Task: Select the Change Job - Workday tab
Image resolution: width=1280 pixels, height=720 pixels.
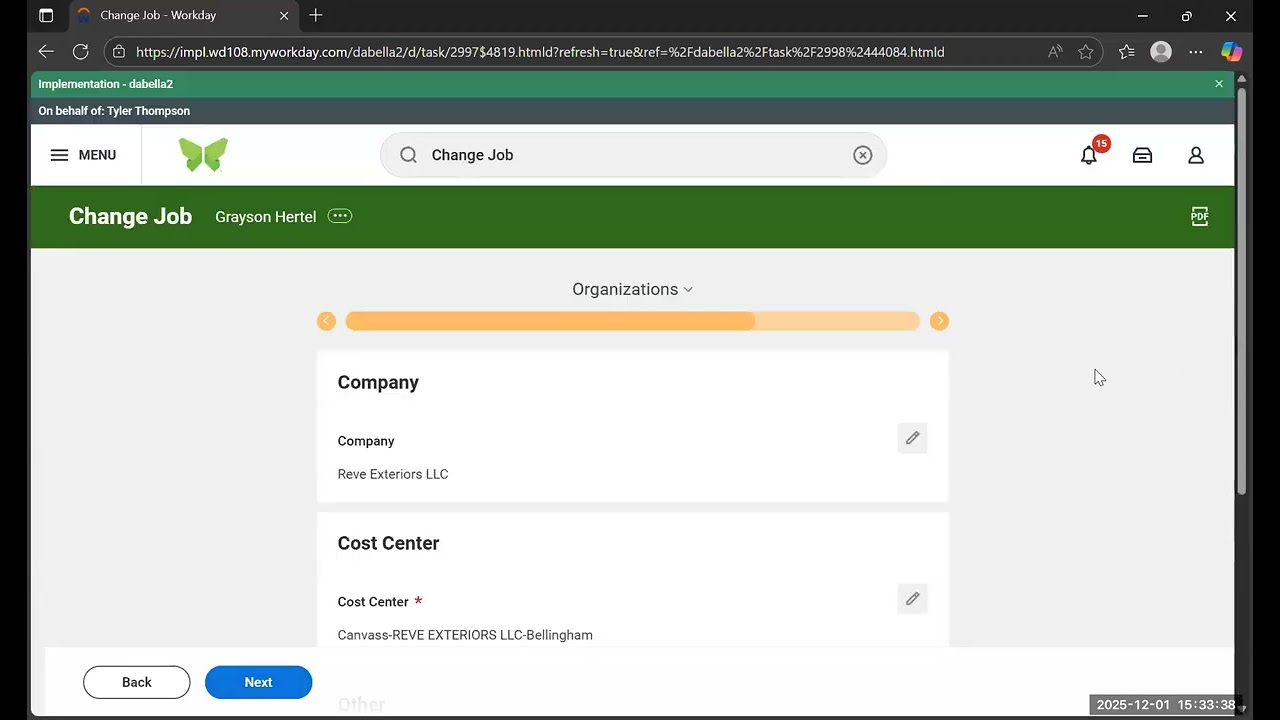Action: point(183,16)
